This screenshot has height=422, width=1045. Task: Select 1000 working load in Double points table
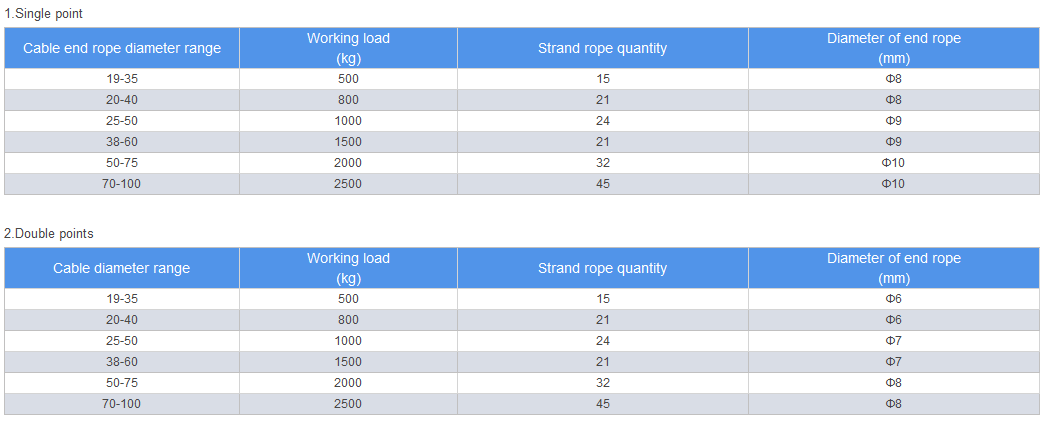click(349, 341)
